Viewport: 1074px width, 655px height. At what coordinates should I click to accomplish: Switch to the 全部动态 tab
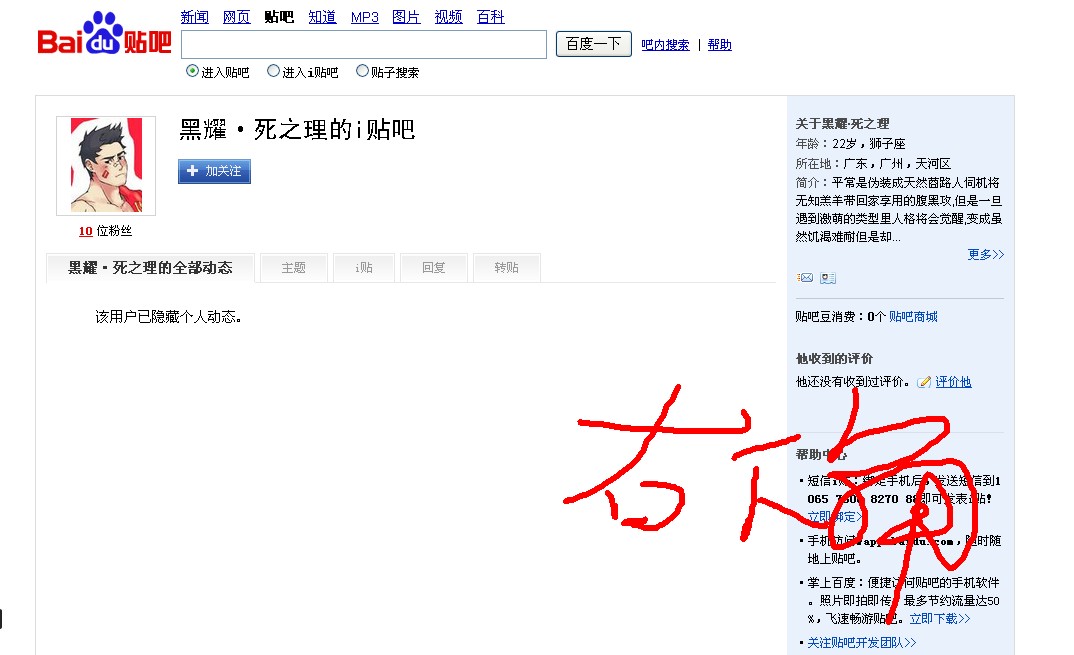click(150, 268)
